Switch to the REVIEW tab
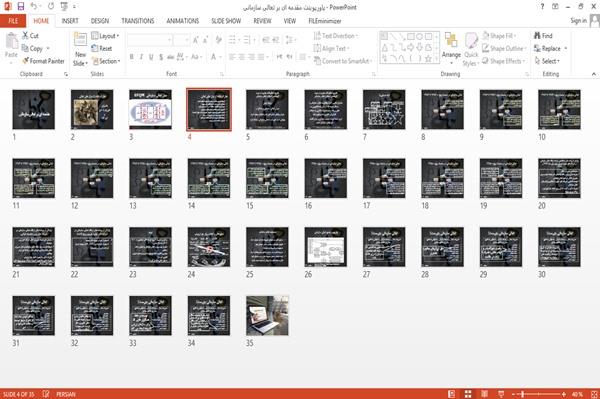The image size is (600, 399). coord(262,21)
